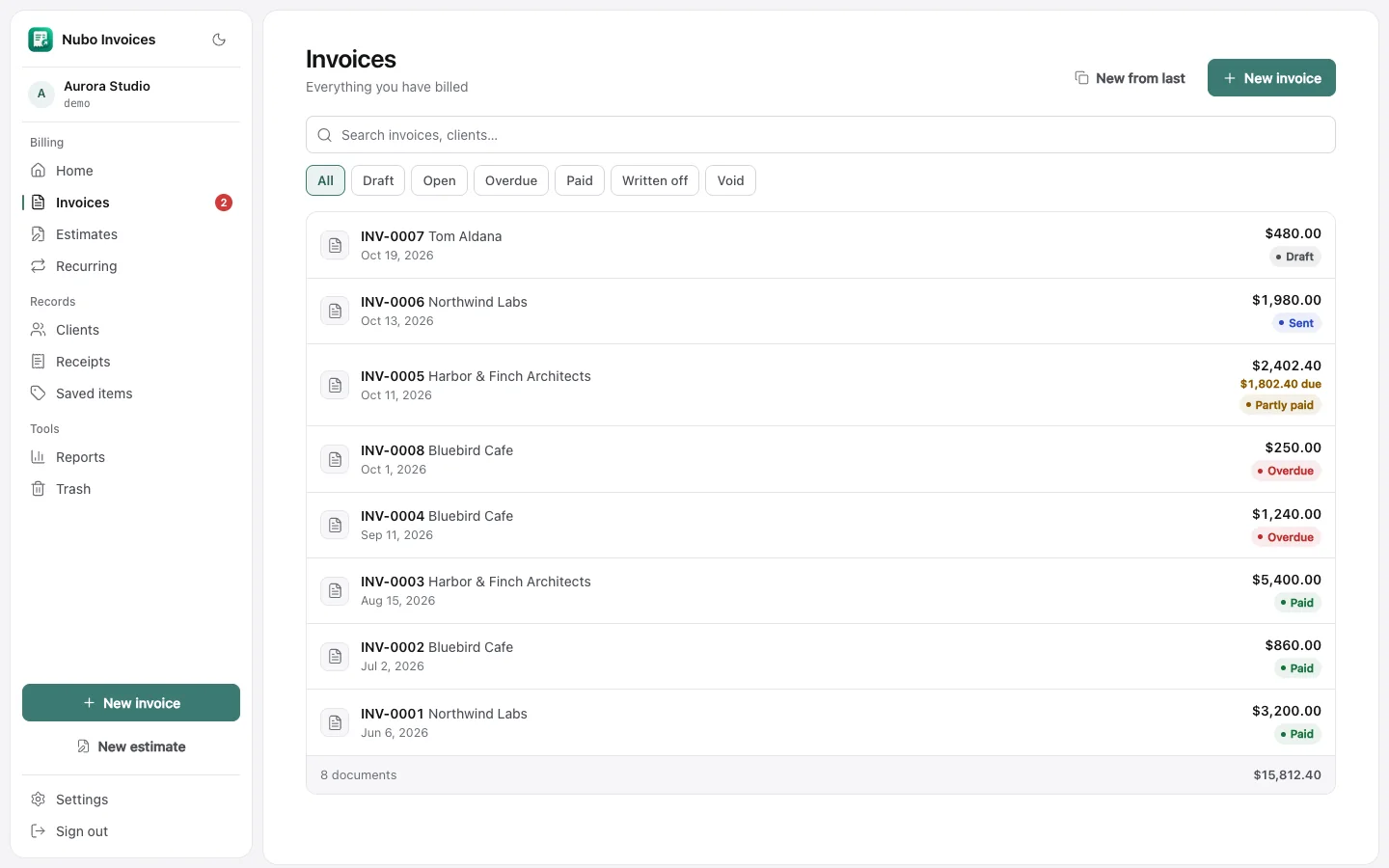
Task: Open the Recurring billing section
Action: pos(131,266)
